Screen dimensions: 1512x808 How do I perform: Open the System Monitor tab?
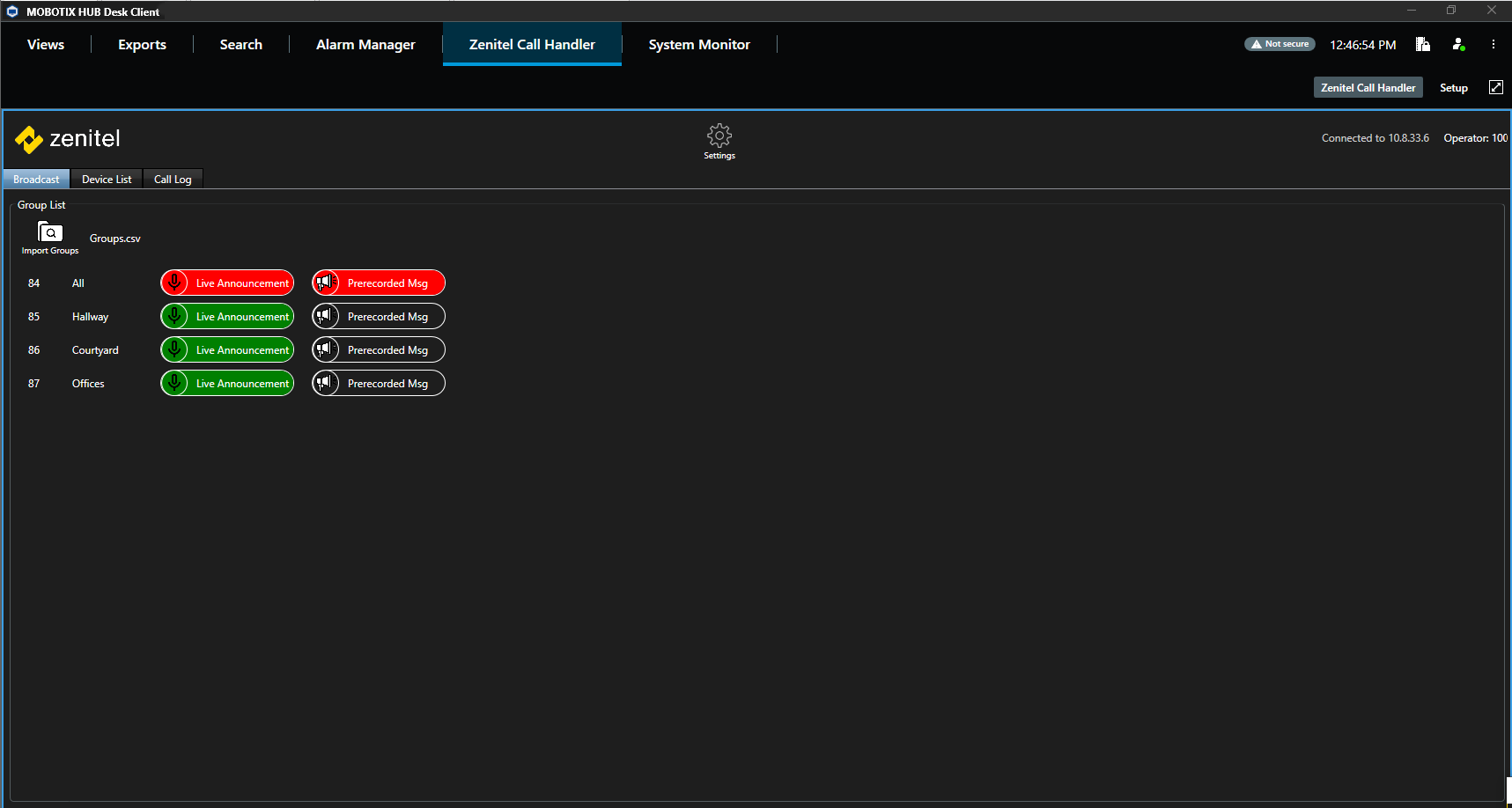tap(699, 45)
